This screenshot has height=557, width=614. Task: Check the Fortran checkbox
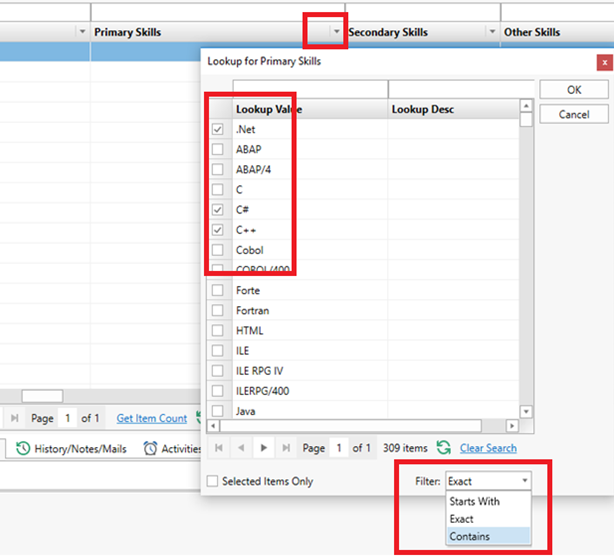217,310
